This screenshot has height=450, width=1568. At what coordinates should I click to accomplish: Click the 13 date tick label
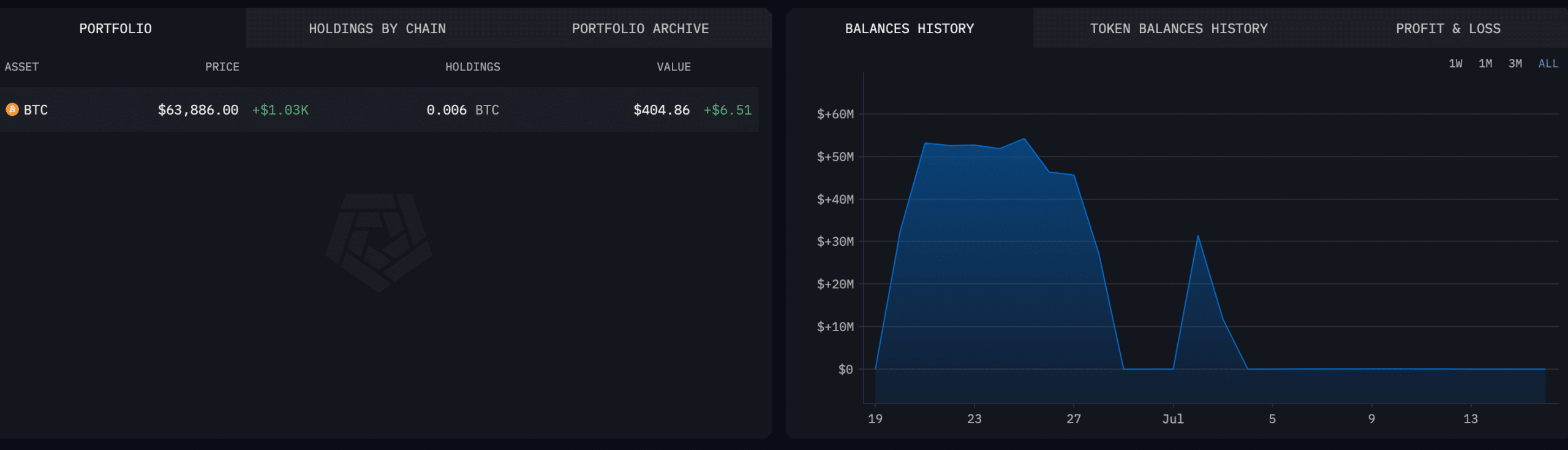click(1471, 419)
